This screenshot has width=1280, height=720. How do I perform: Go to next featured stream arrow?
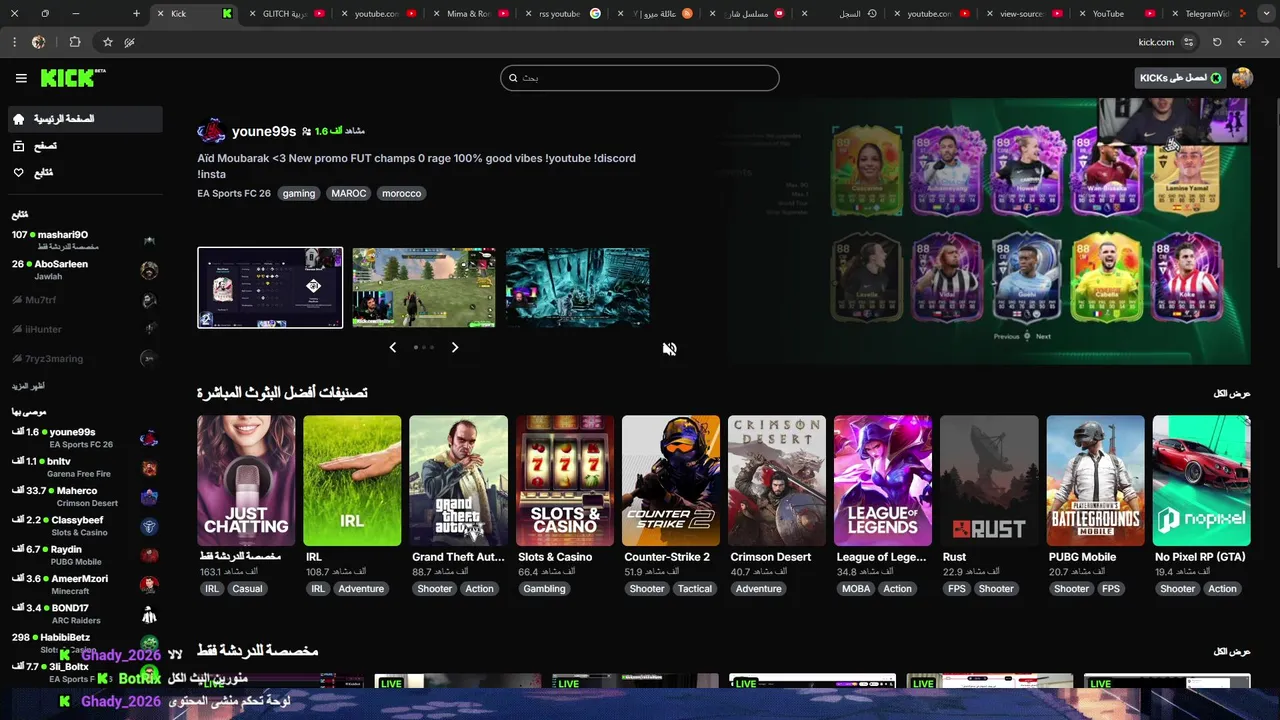[455, 347]
